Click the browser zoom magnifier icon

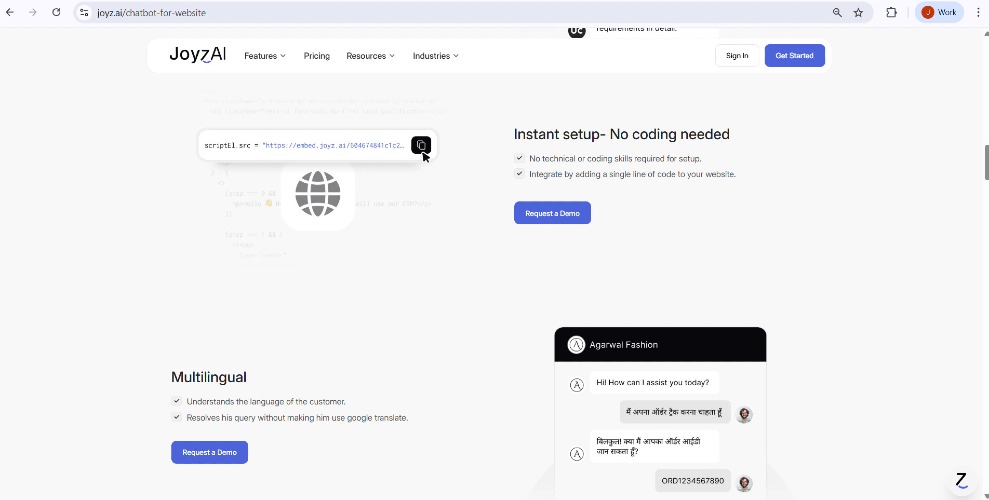tap(837, 12)
